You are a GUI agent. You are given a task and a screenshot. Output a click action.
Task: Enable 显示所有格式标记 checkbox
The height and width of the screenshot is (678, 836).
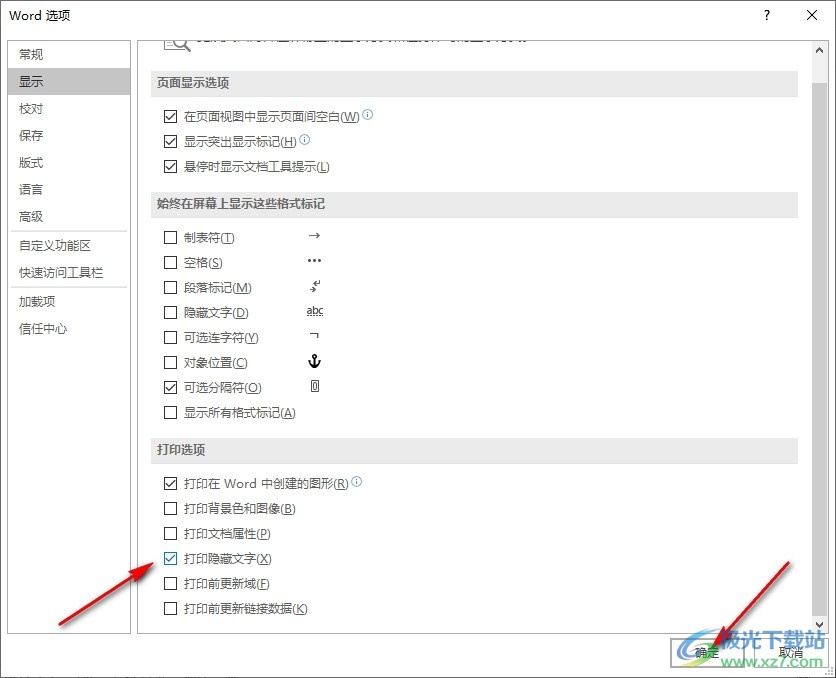point(170,413)
